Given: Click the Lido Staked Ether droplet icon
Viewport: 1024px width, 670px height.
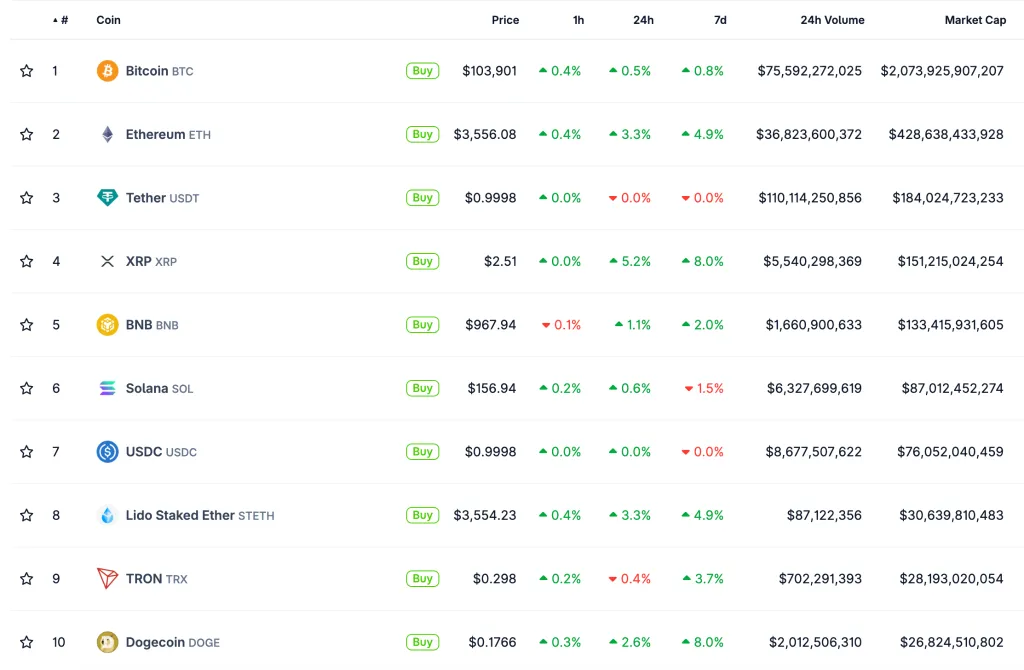Looking at the screenshot, I should click(107, 515).
